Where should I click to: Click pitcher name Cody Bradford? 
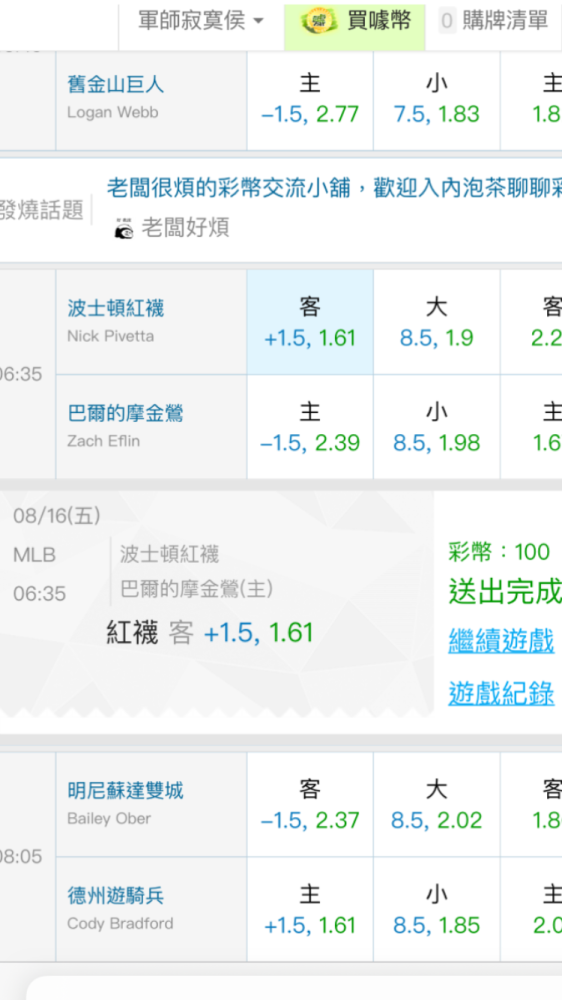tap(120, 923)
